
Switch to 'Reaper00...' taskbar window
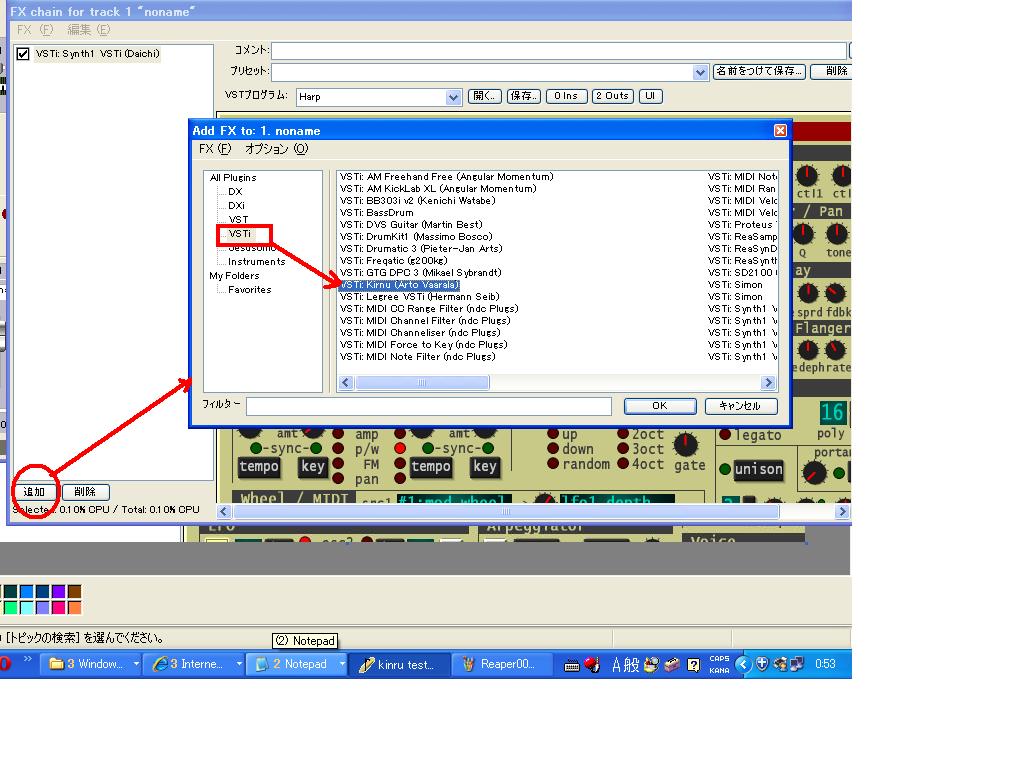(x=502, y=664)
